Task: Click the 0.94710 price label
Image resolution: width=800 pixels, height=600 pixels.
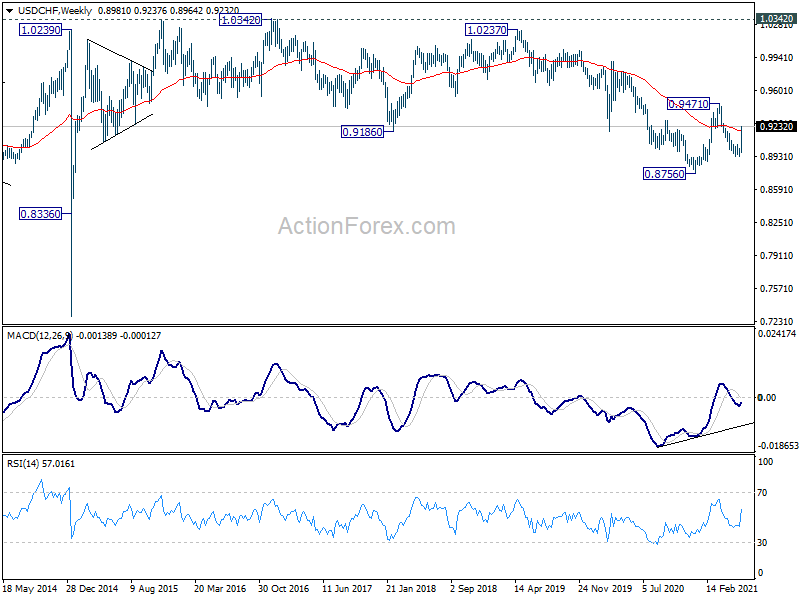Action: click(x=688, y=104)
